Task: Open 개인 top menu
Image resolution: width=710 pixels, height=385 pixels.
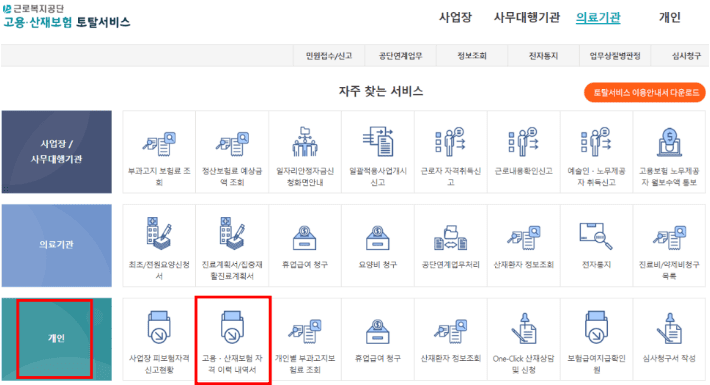Action: tap(670, 18)
